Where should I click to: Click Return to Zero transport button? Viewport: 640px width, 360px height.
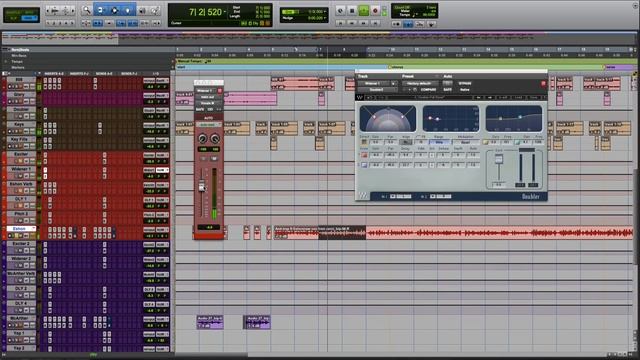340,24
